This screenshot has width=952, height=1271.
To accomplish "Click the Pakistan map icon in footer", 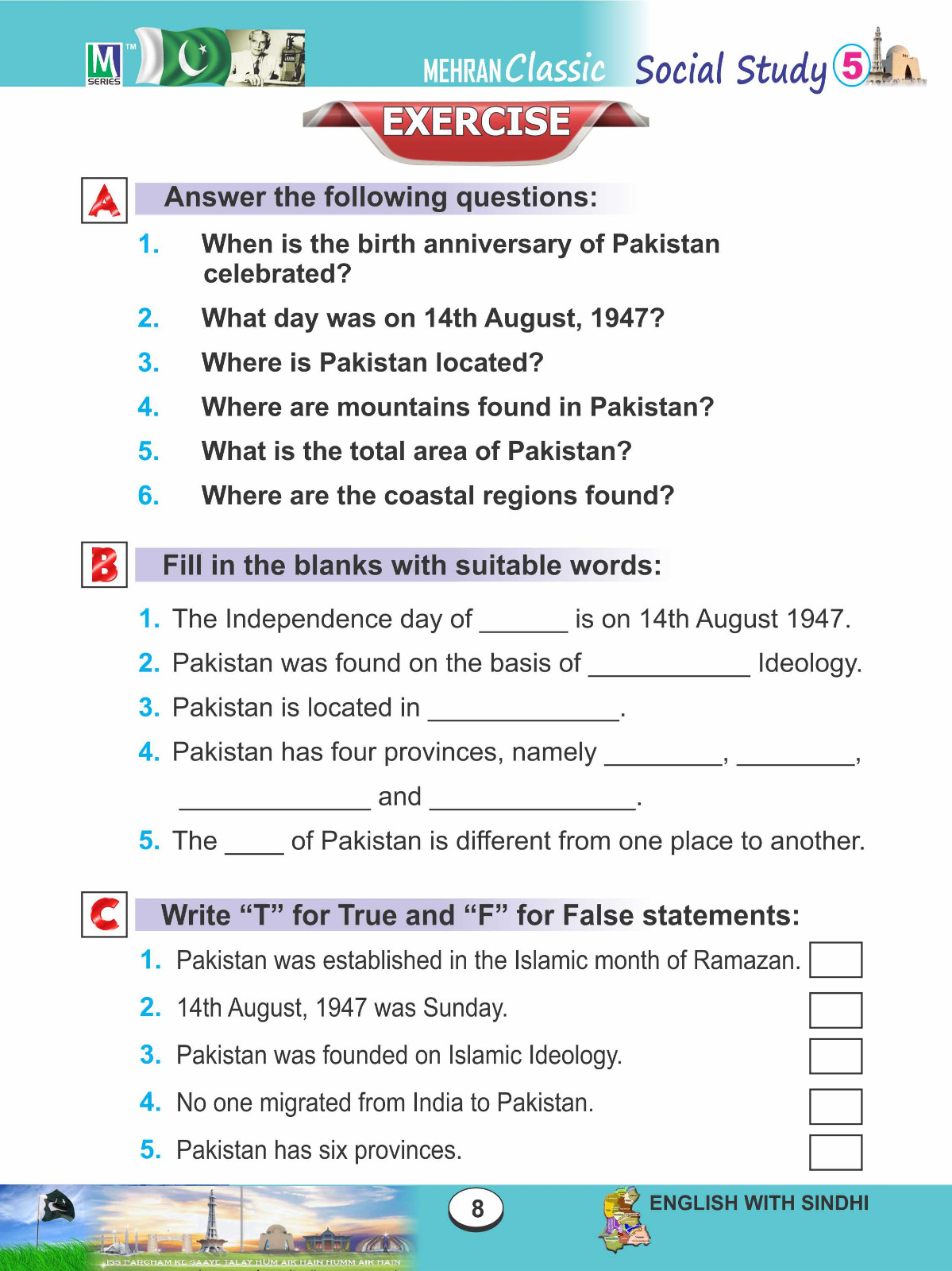I will (x=625, y=1218).
